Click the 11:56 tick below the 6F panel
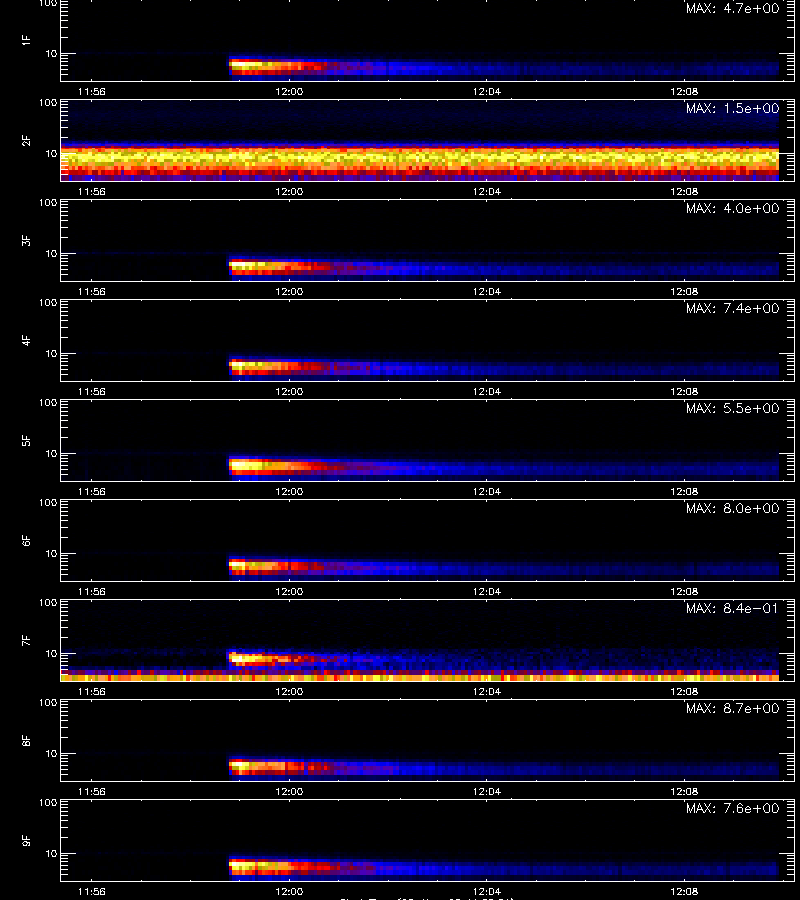800x900 pixels. 92,591
